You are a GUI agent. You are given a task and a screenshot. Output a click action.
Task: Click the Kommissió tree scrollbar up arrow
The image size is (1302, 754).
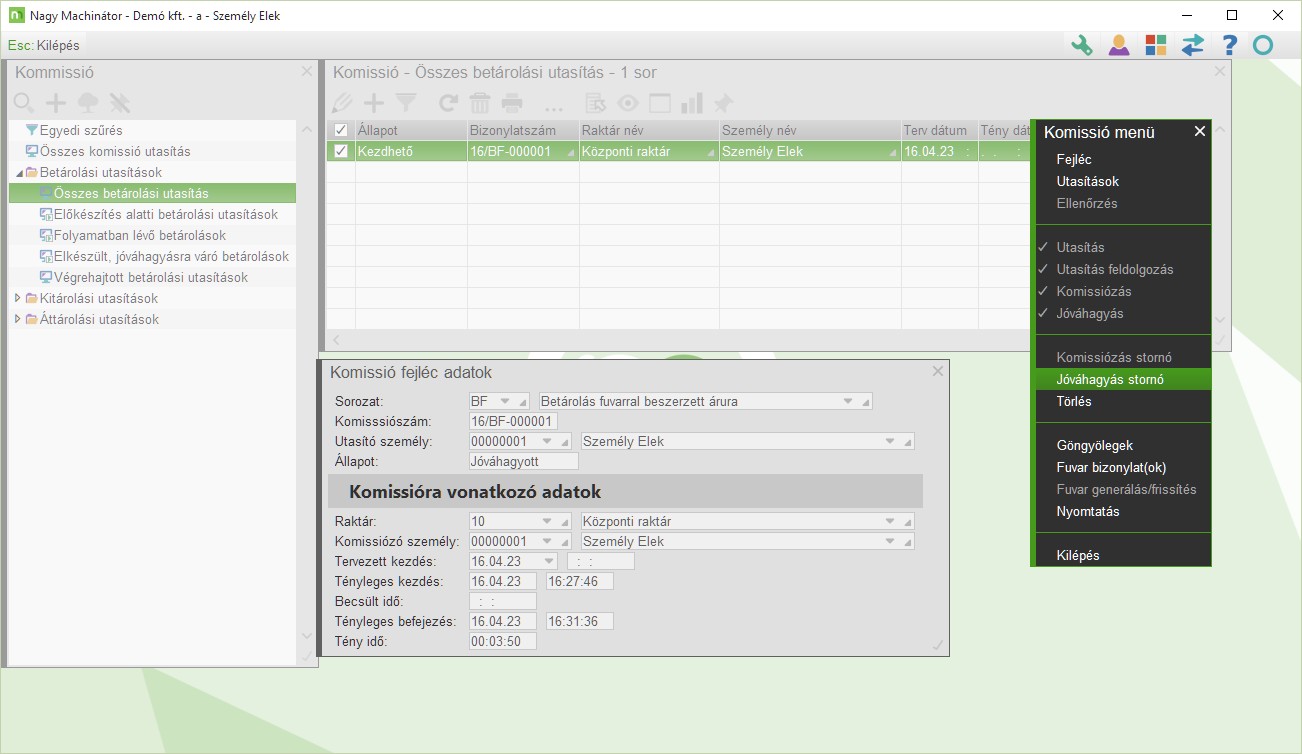[306, 129]
